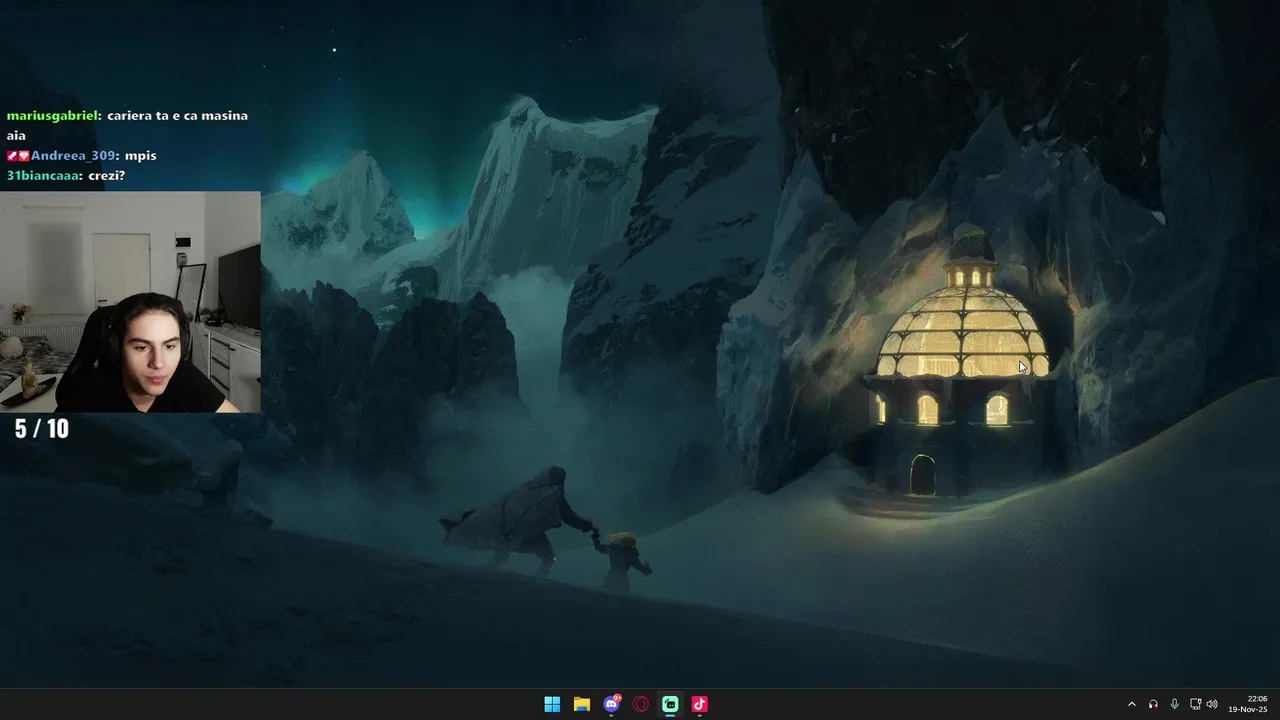Switch to the Streamlabs taskbar app

point(670,704)
